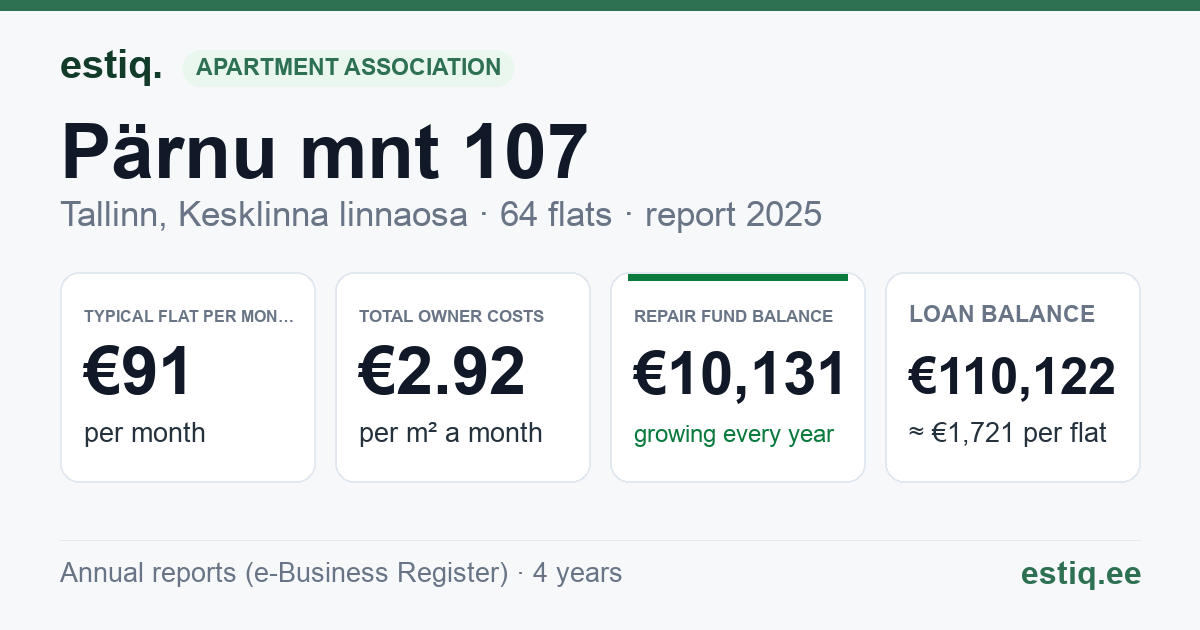Click the "growing every year" green text

coord(734,434)
